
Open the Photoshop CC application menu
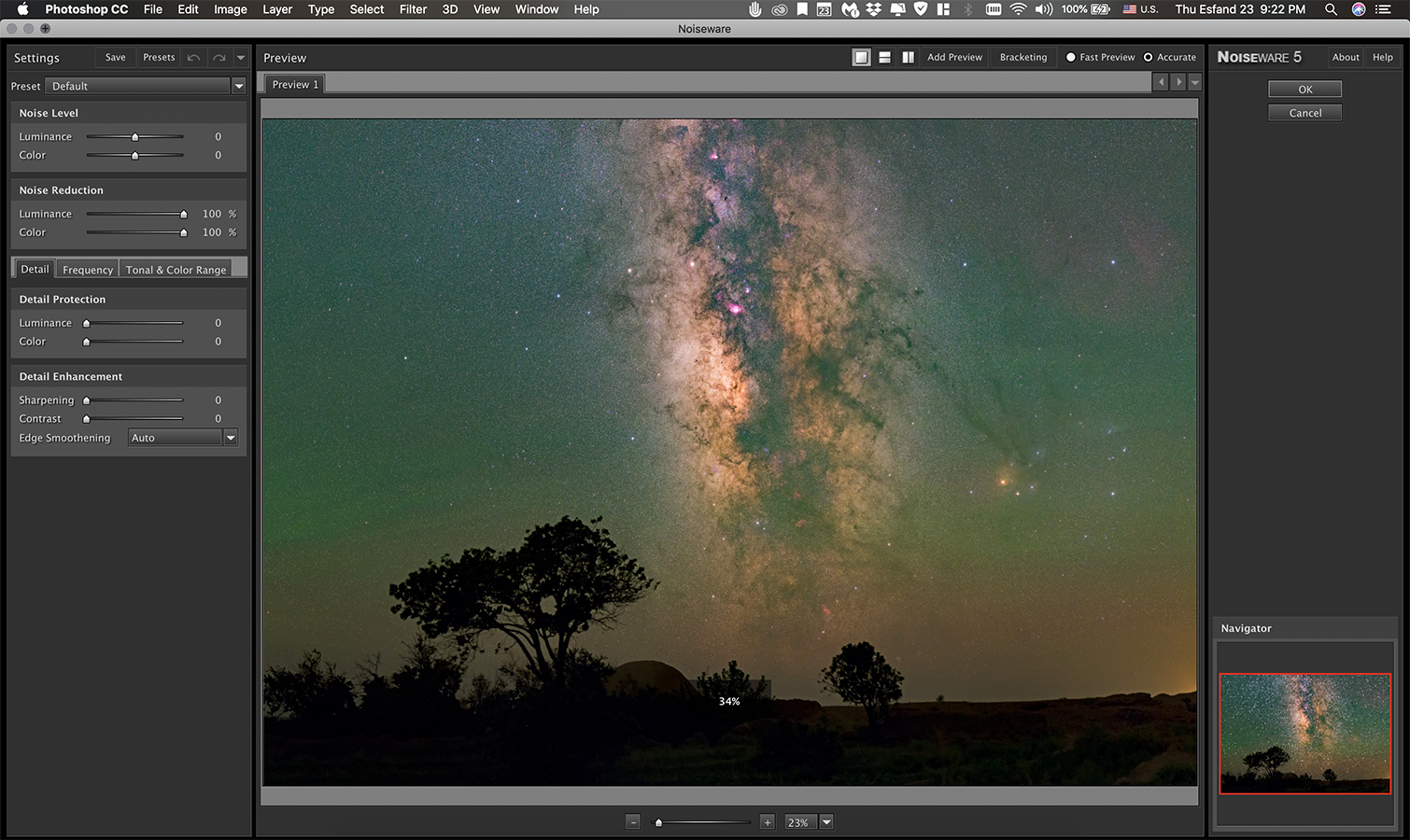[87, 9]
